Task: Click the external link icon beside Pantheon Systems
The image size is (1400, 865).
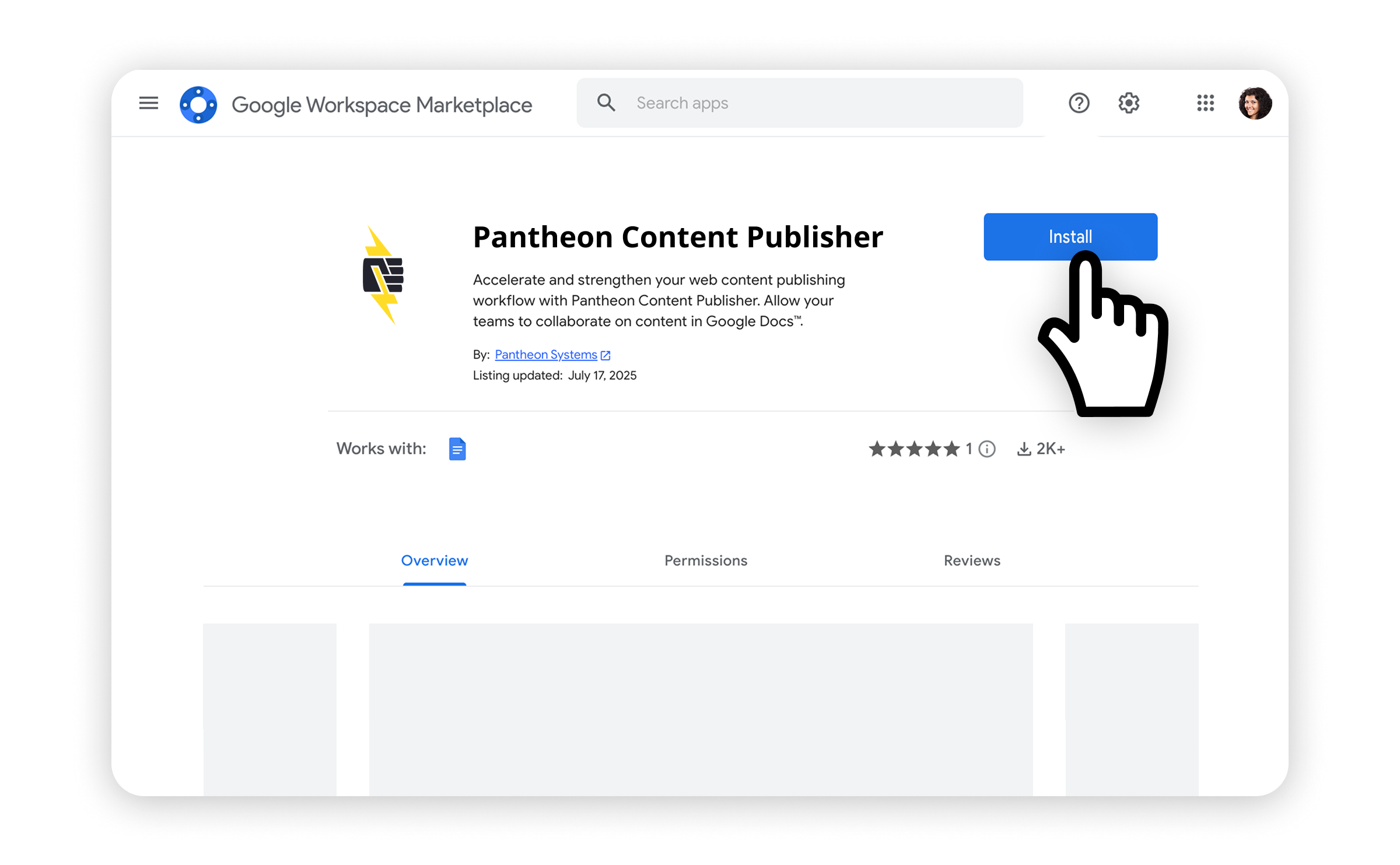Action: pyautogui.click(x=605, y=355)
